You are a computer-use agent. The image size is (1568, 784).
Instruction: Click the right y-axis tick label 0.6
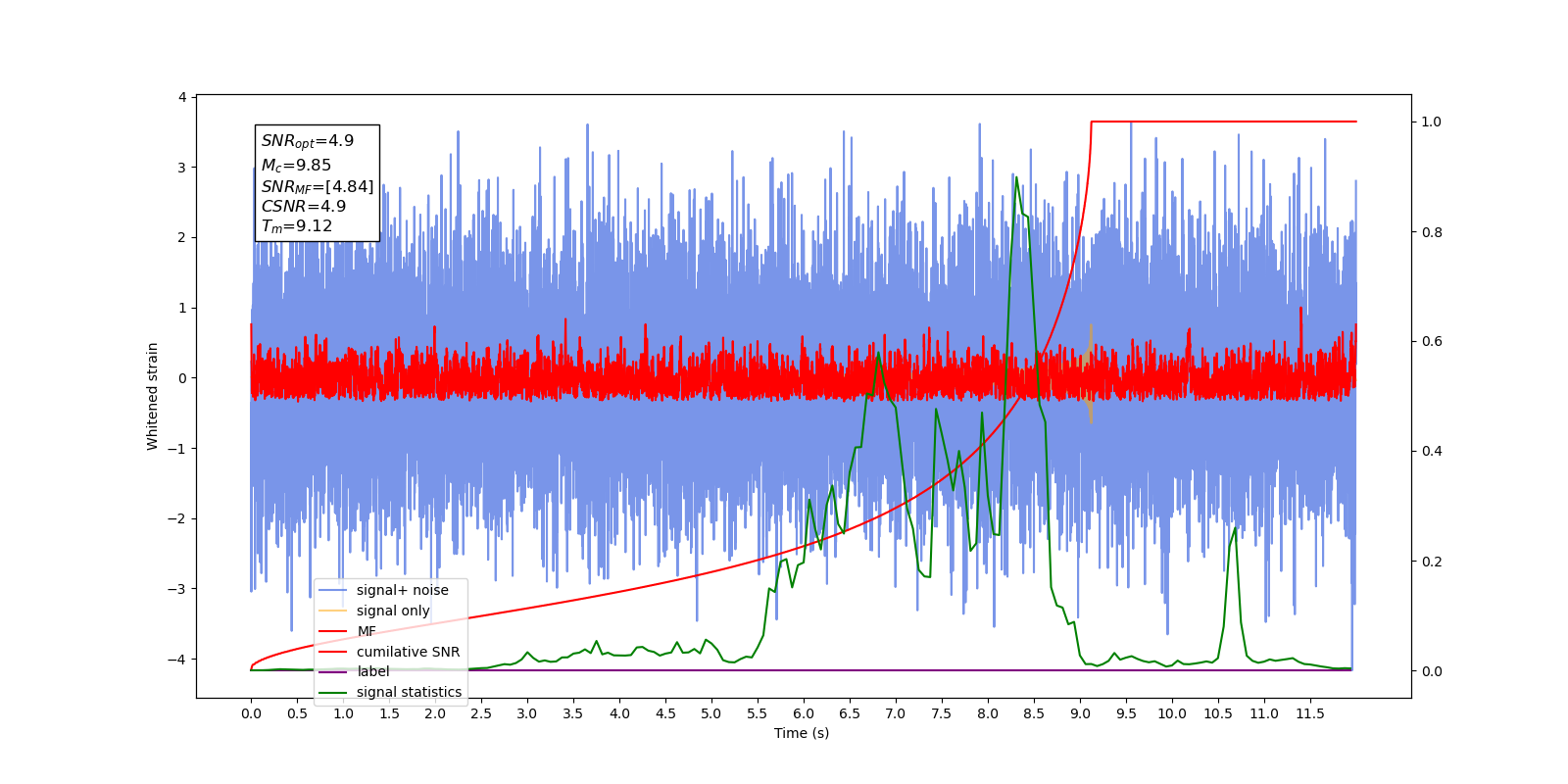[x=1432, y=341]
